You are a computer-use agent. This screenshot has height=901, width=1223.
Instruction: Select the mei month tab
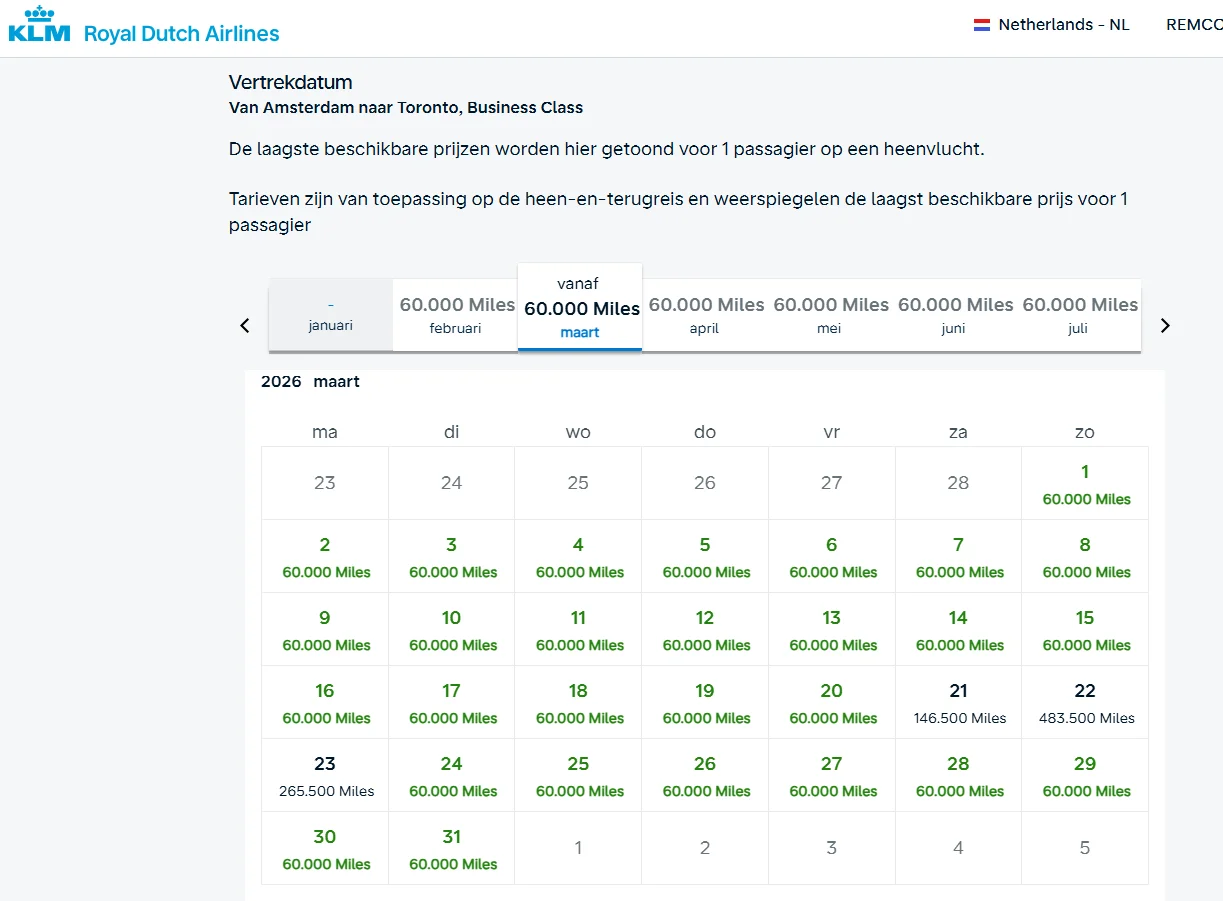point(830,315)
